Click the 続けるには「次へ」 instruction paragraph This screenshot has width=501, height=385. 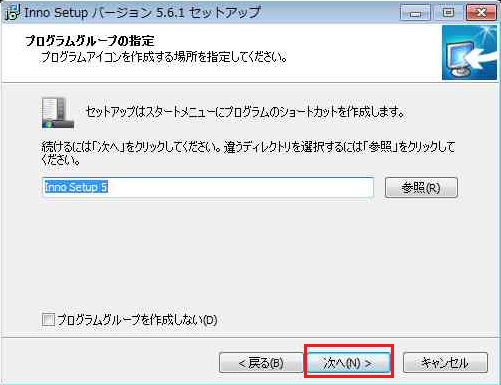[248, 153]
